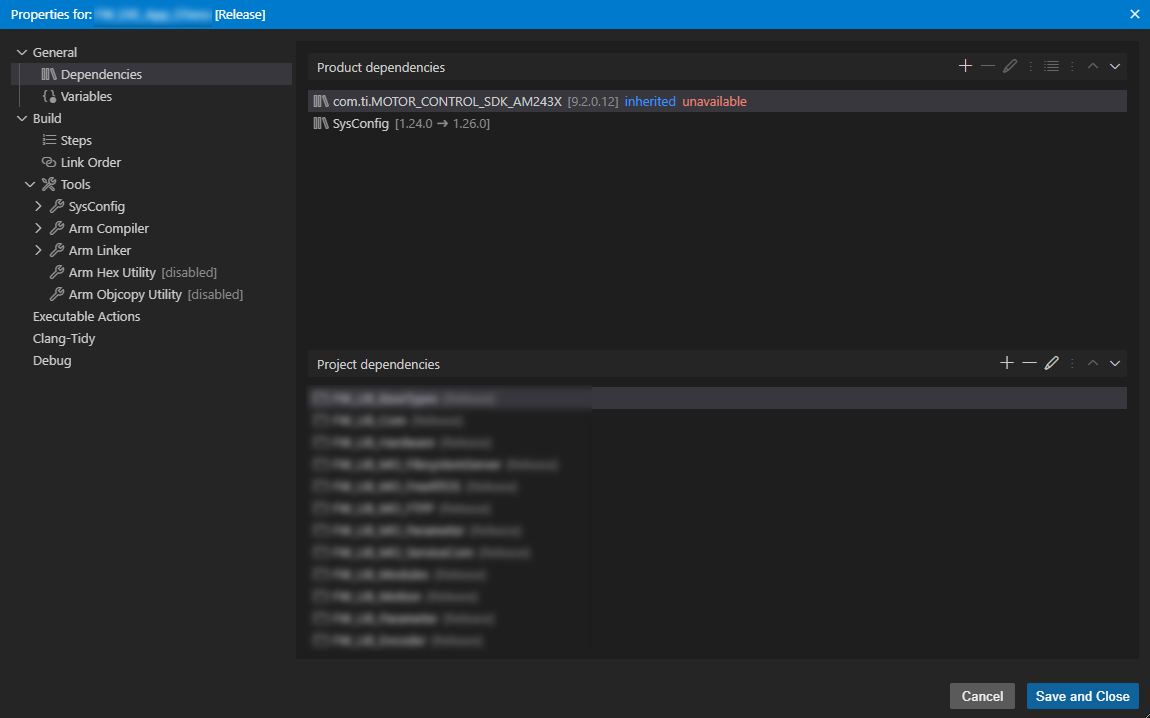Image resolution: width=1150 pixels, height=718 pixels.
Task: Click the list view icon in Product dependencies
Action: [x=1051, y=66]
